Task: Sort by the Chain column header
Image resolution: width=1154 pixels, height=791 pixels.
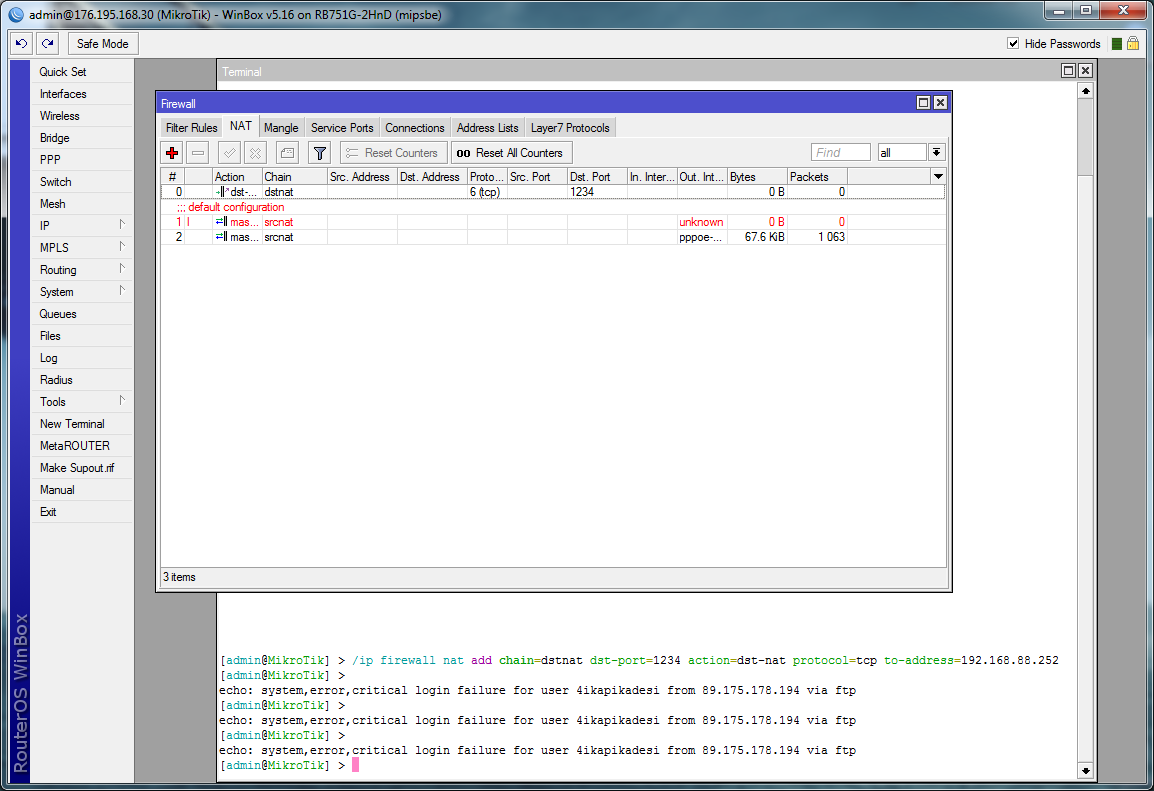Action: (x=294, y=177)
